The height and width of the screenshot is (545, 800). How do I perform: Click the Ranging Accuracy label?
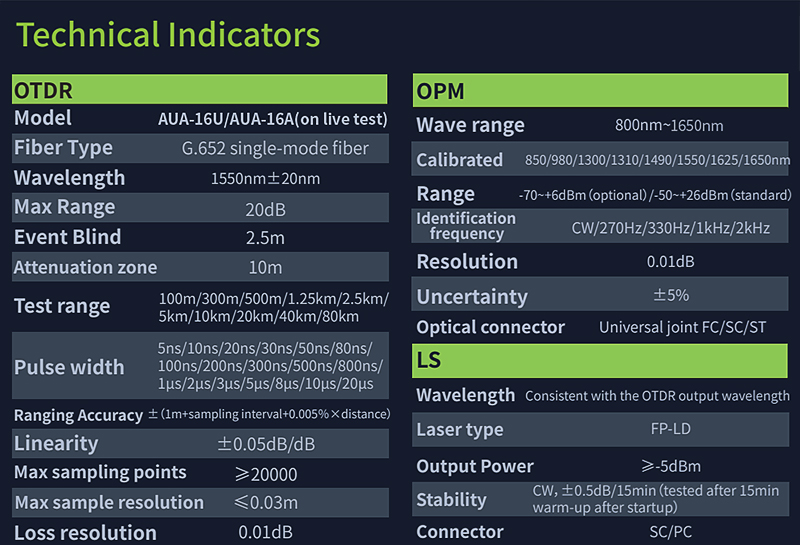78,415
